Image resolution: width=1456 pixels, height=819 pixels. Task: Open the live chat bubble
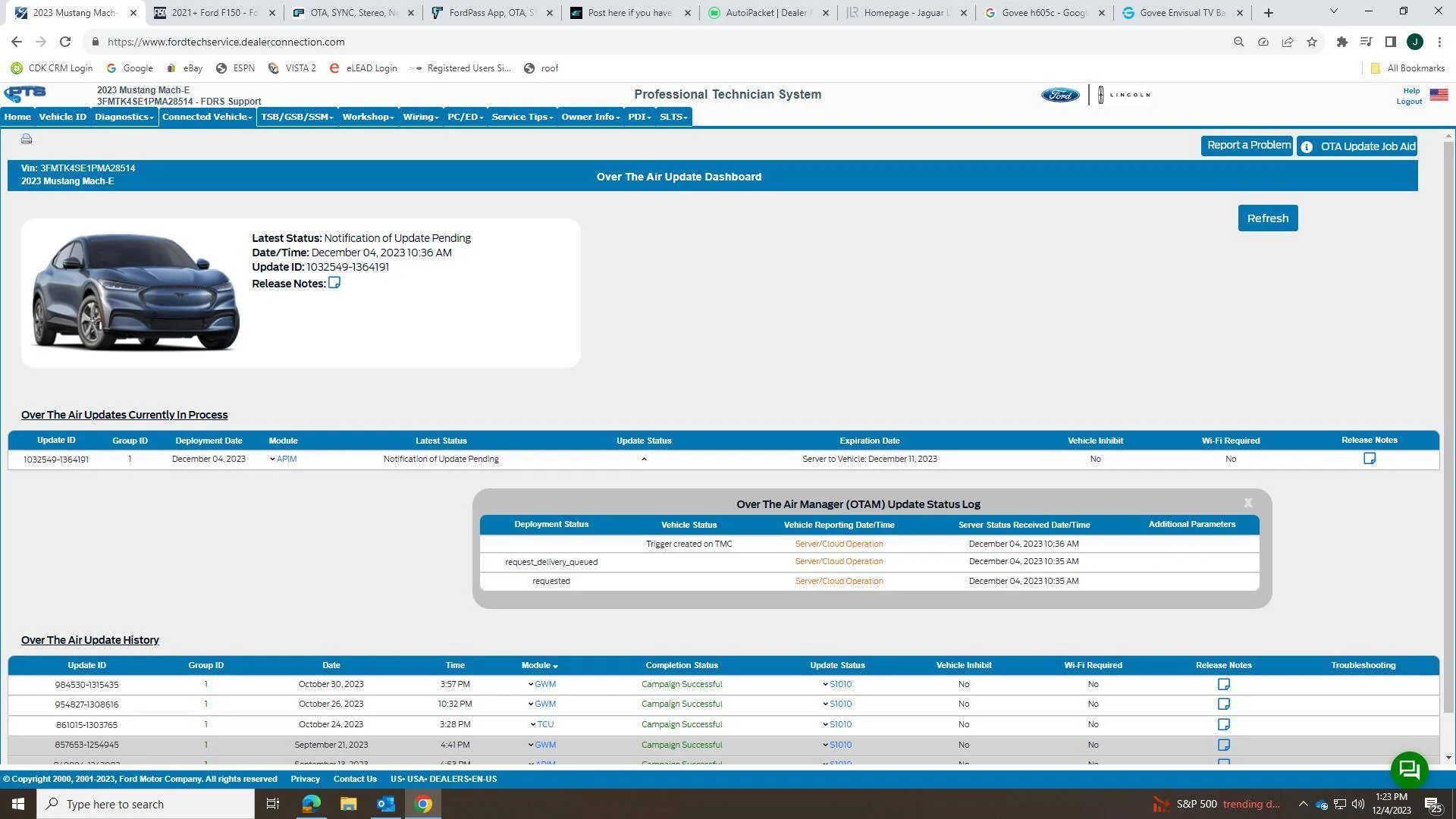click(x=1409, y=770)
